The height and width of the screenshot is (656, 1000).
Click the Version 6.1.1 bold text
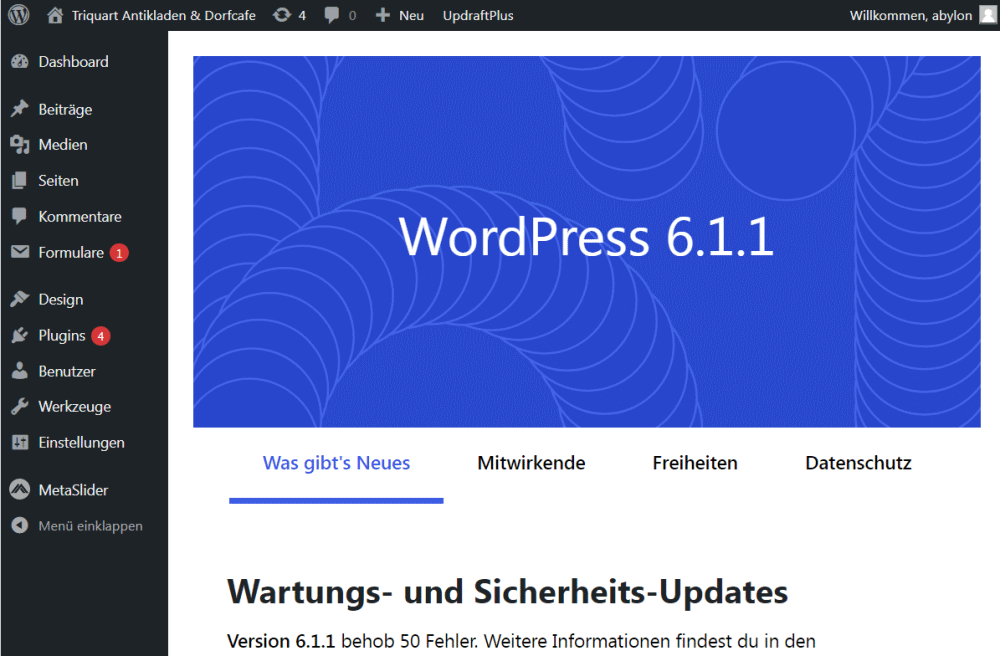[x=281, y=641]
